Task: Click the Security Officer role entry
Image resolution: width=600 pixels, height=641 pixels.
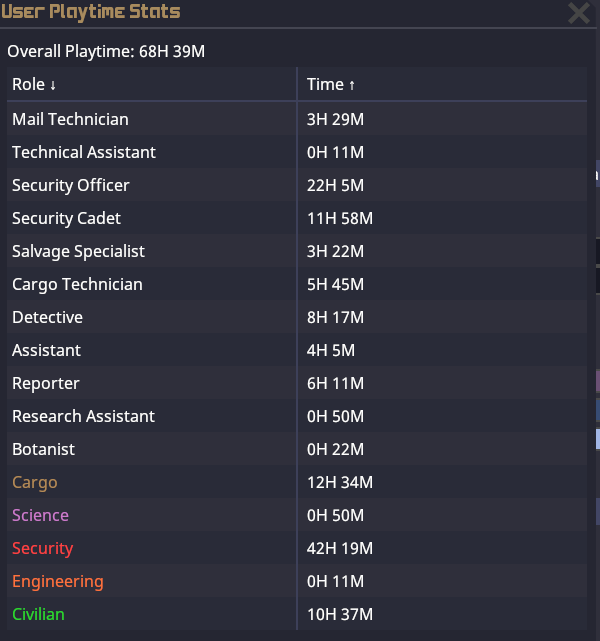Action: tap(71, 185)
